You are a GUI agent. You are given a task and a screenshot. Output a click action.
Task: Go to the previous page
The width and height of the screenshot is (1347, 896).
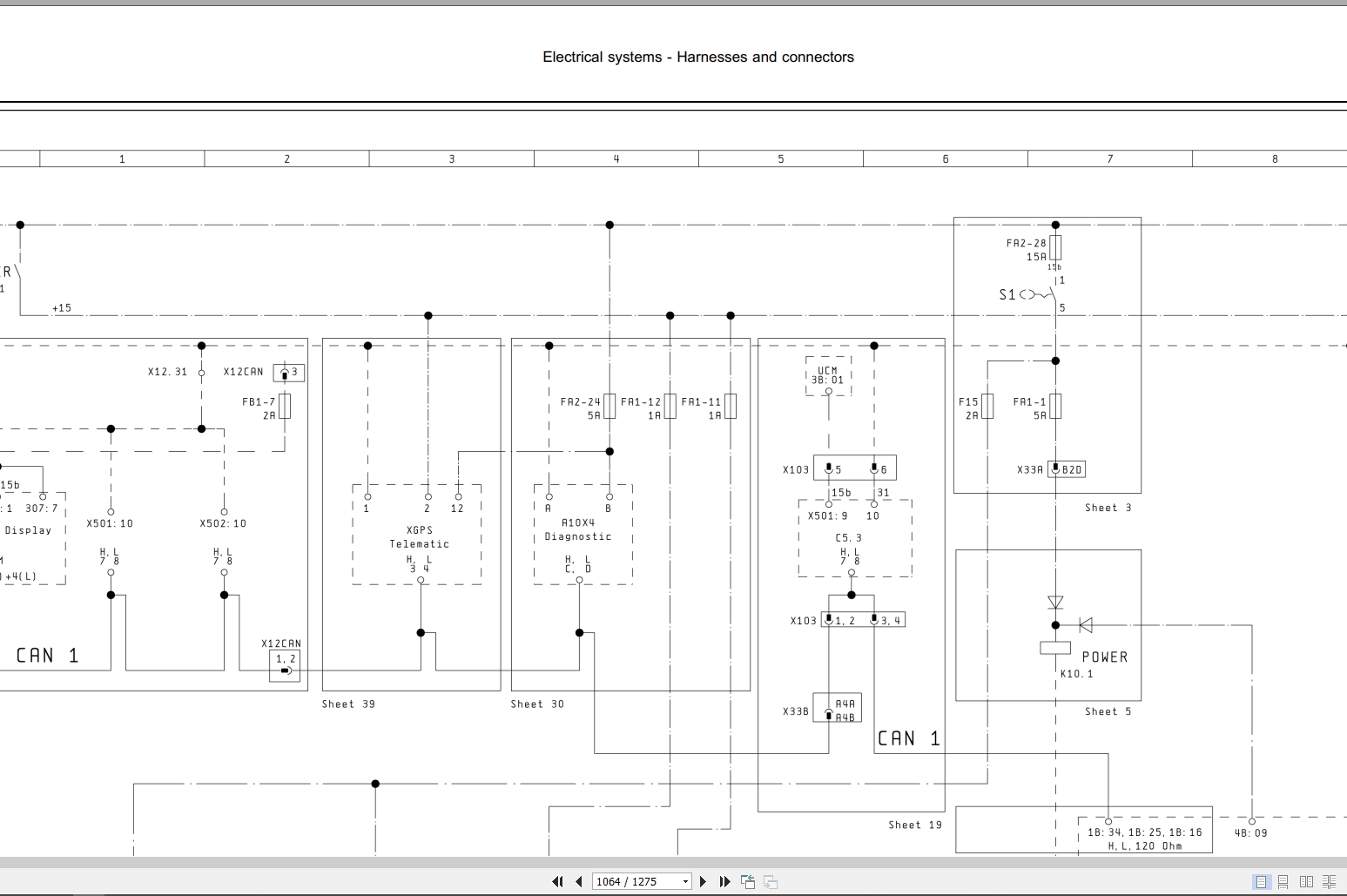[x=579, y=882]
